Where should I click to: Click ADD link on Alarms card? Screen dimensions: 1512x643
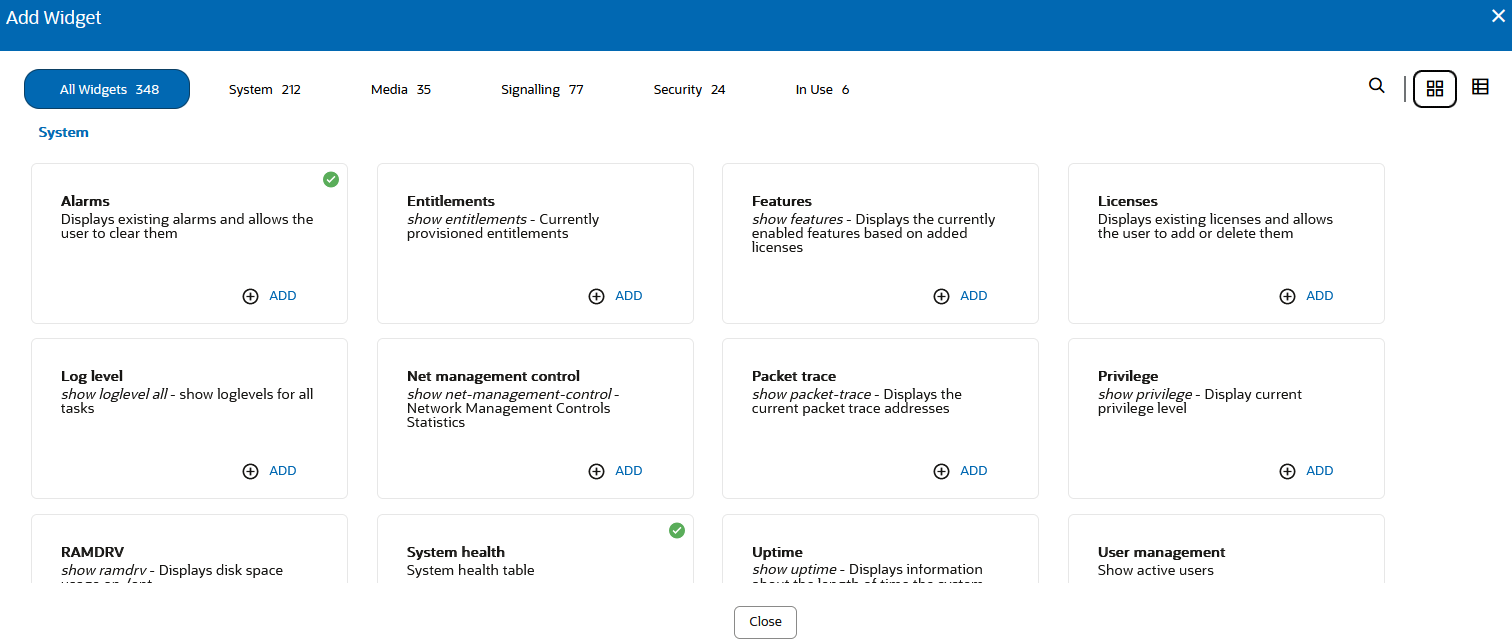pos(283,296)
